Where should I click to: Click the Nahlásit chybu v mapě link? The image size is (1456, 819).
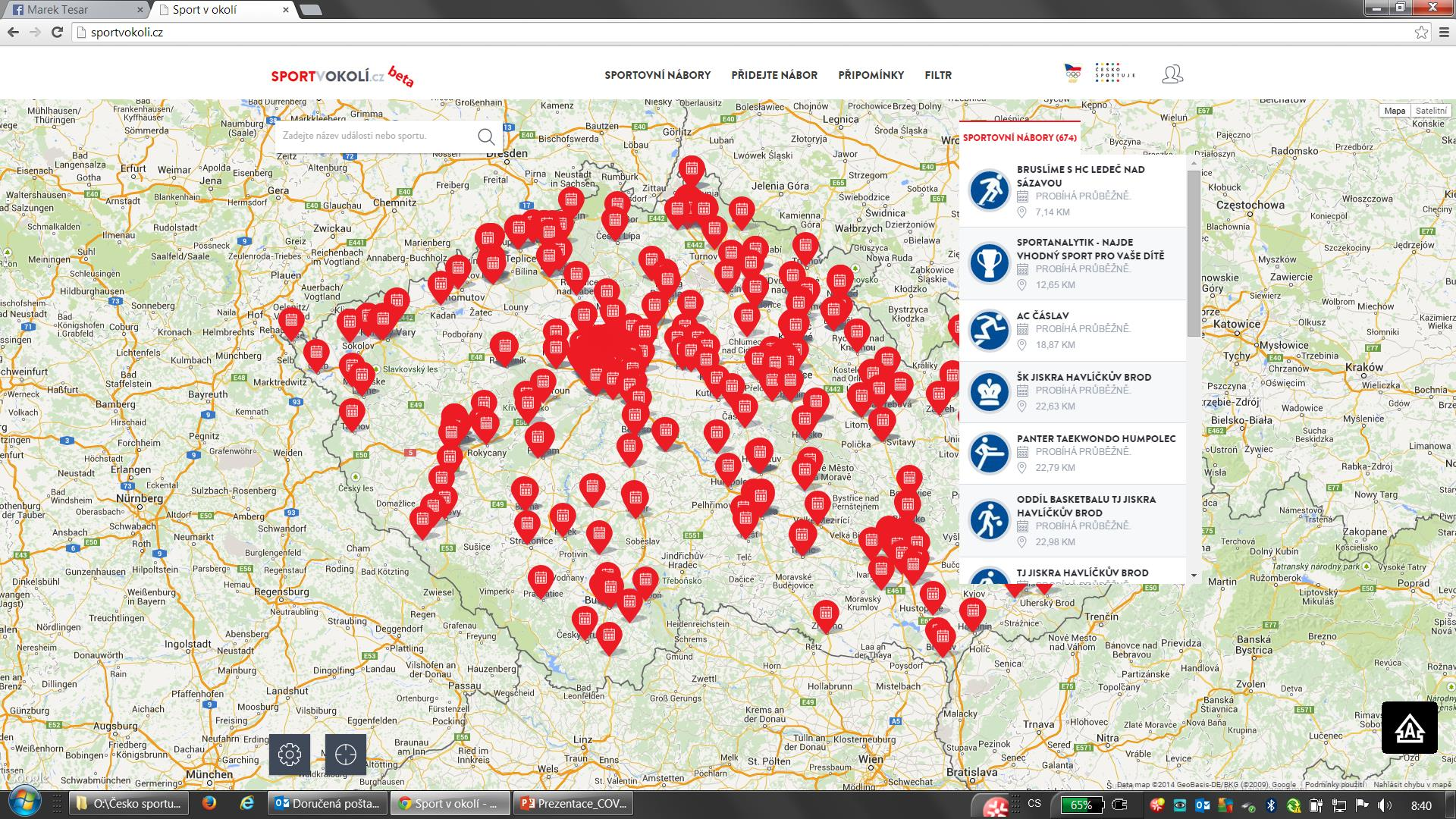pyautogui.click(x=1412, y=785)
